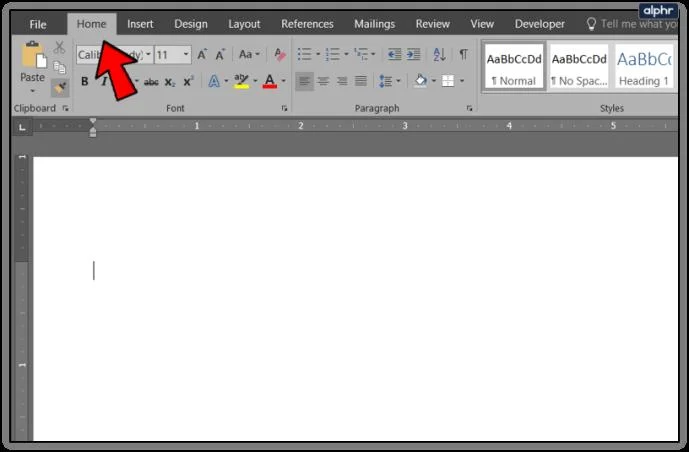
Task: Apply Text Effects outlined A icon
Action: pos(214,81)
